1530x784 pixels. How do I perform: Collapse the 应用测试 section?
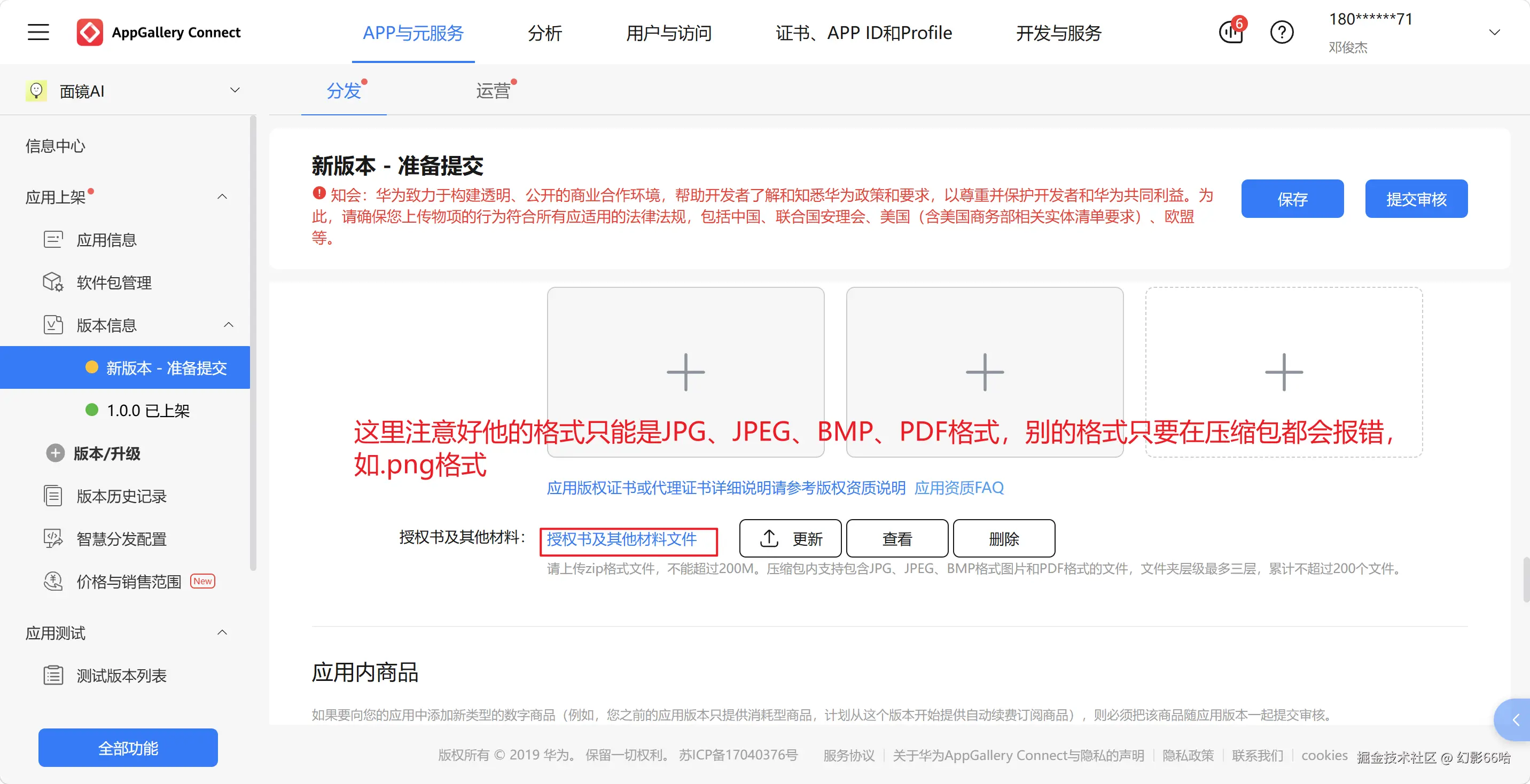(x=222, y=632)
